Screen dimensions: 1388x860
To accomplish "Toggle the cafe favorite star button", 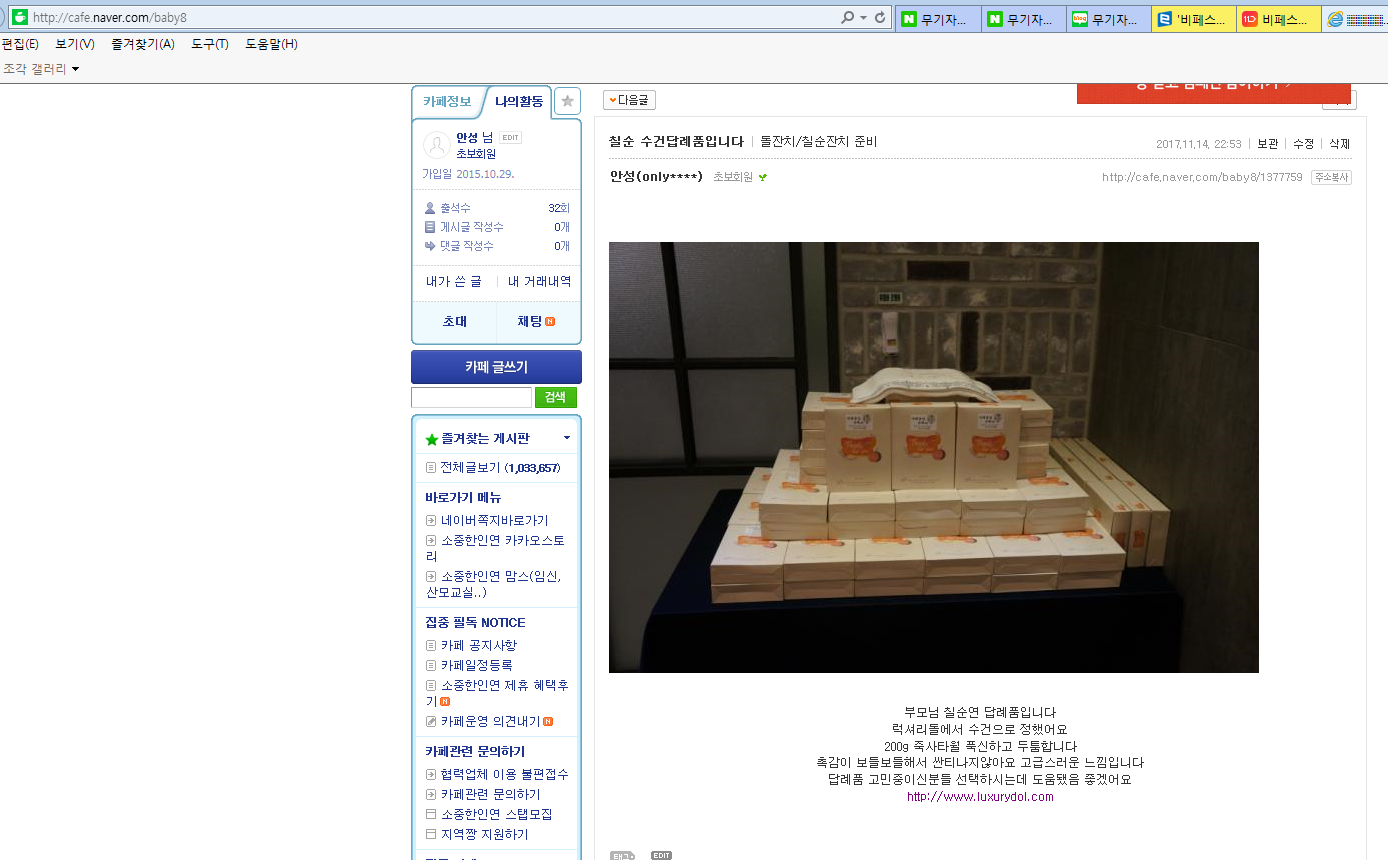I will click(x=567, y=101).
